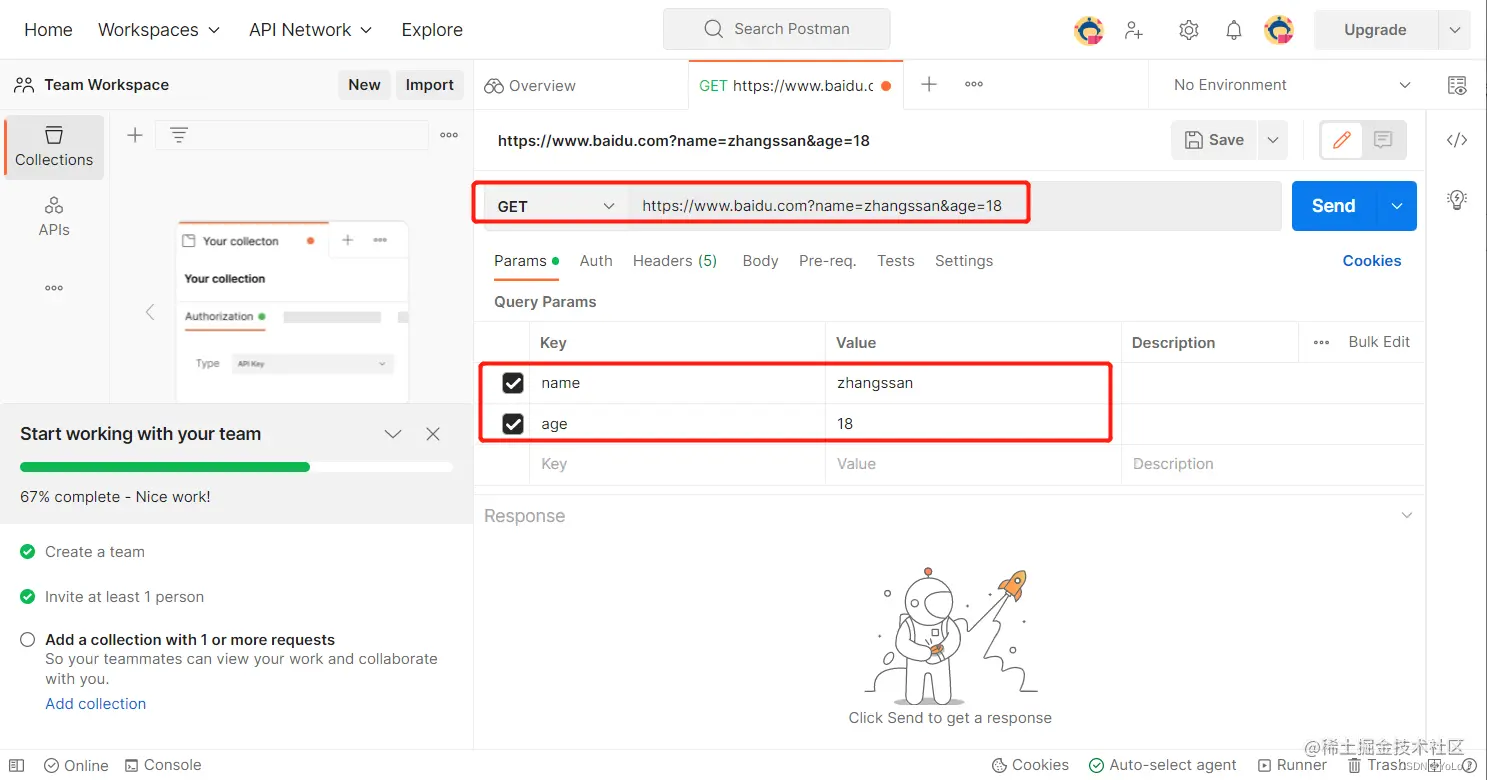Select the Auth tab
1487x780 pixels.
596,261
